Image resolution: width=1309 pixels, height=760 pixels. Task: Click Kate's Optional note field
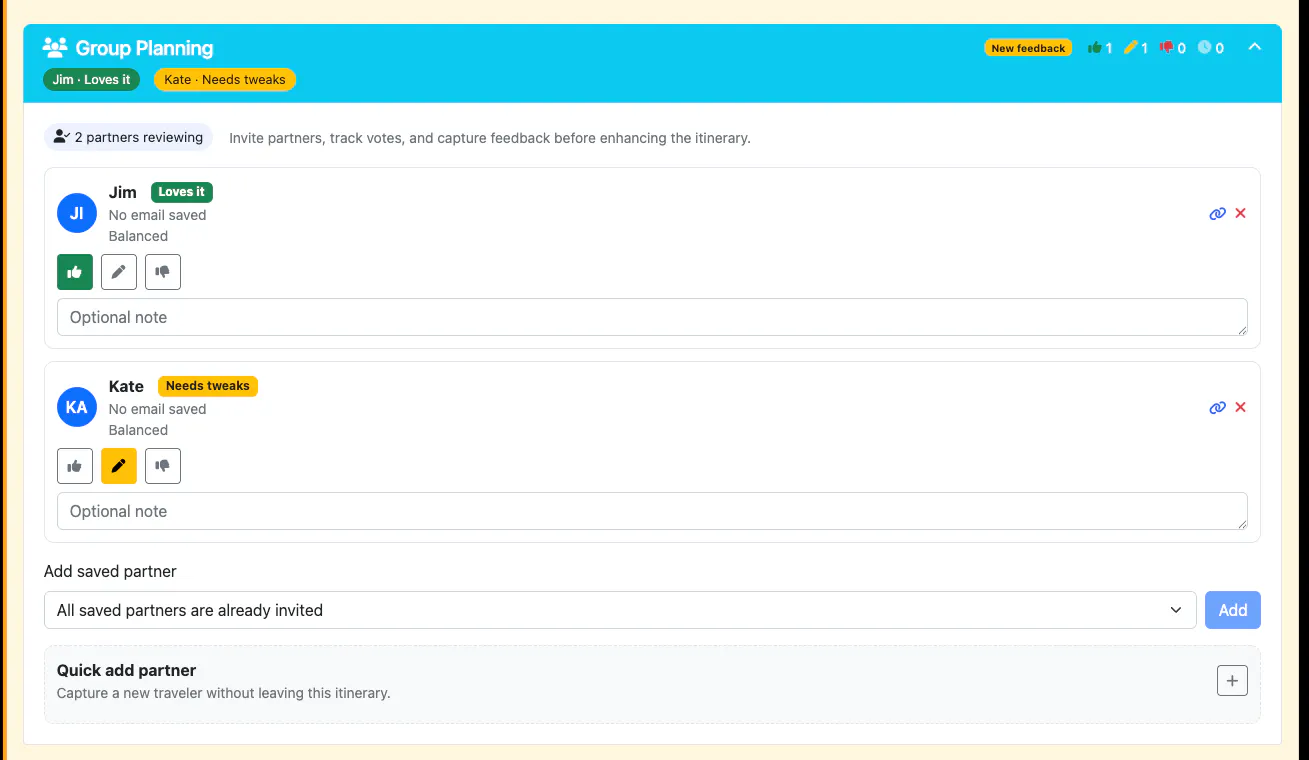pyautogui.click(x=652, y=511)
